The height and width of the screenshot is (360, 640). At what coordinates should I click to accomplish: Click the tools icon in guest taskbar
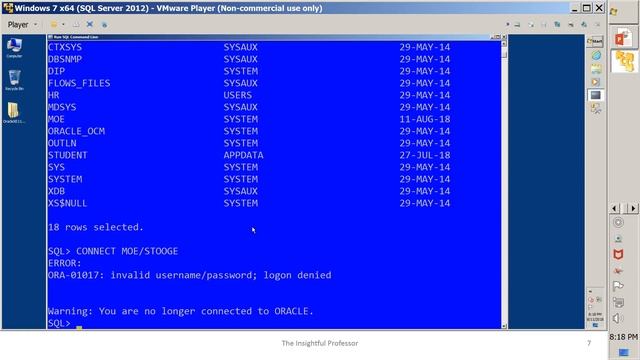click(596, 108)
